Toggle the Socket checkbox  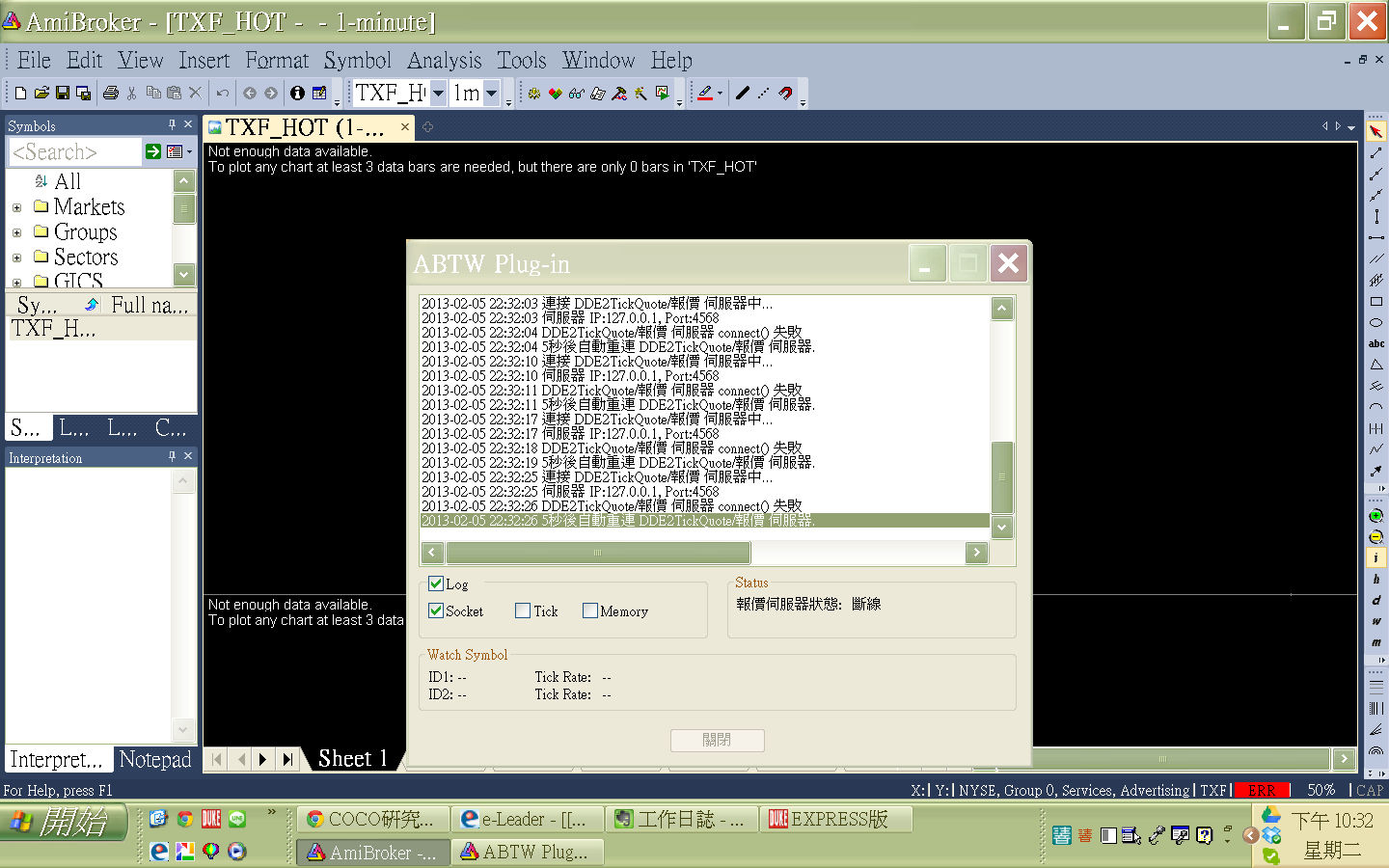coord(436,611)
